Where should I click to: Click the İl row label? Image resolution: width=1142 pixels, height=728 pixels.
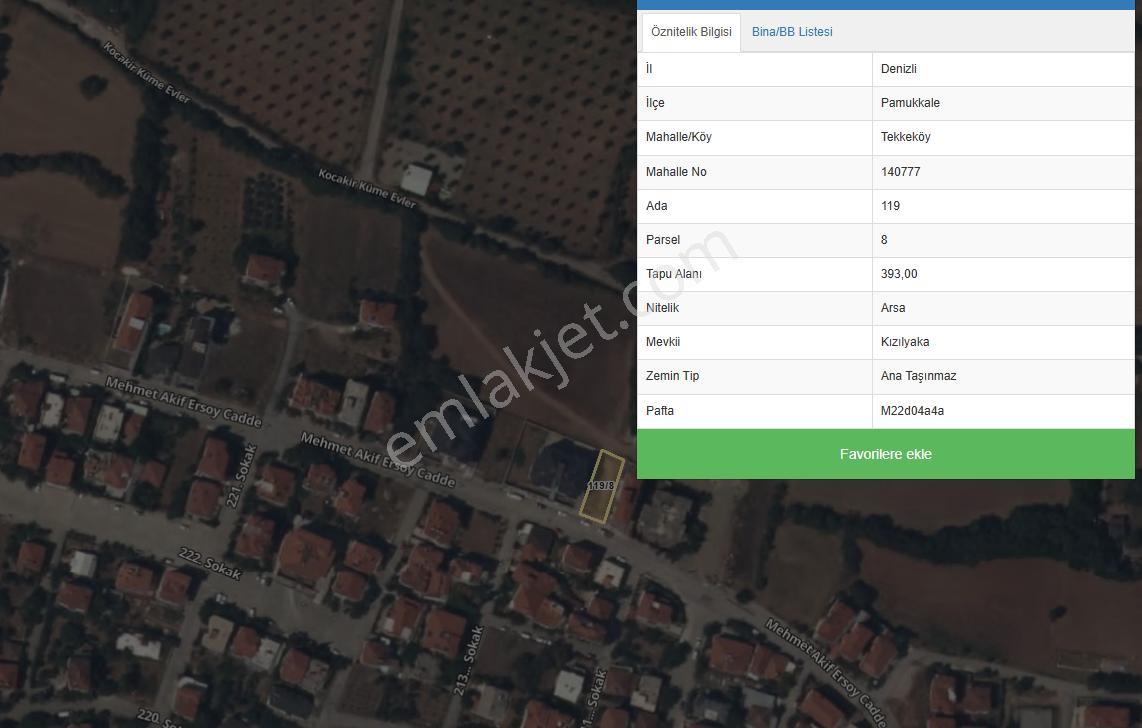pyautogui.click(x=649, y=69)
